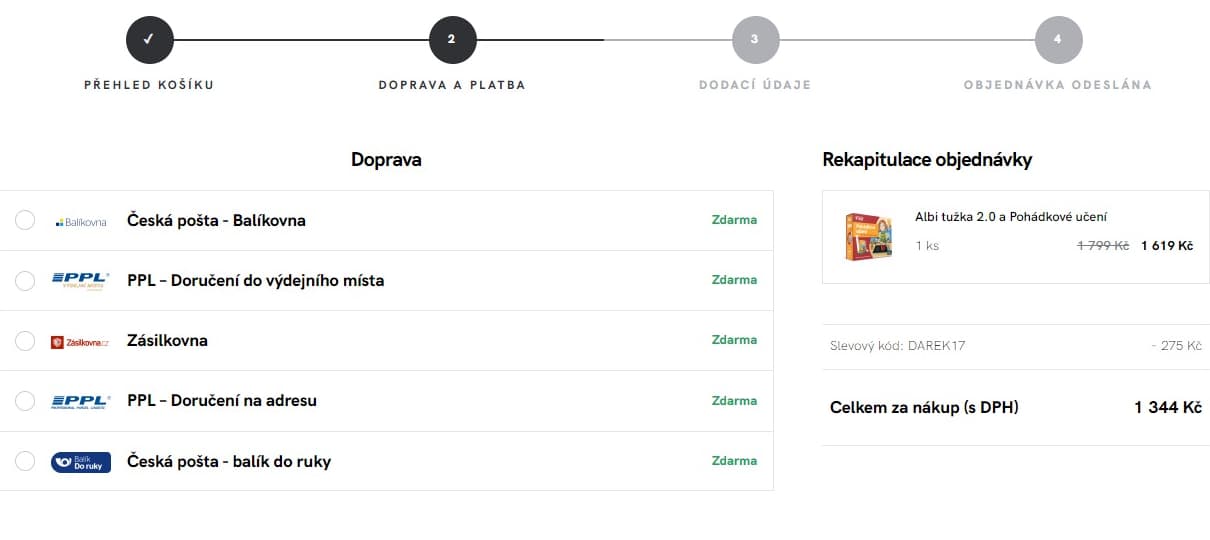The width and height of the screenshot is (1210, 540).
Task: Choose PPL výdejní místo radio option
Action: [x=25, y=281]
